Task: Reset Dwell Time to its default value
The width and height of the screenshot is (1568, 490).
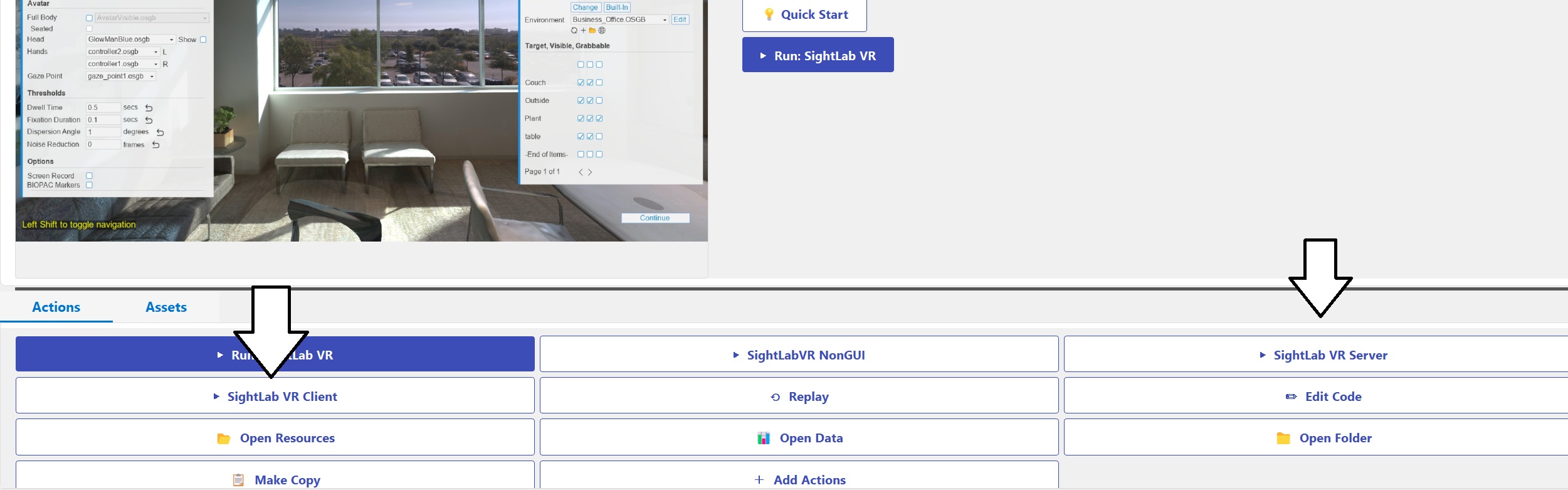Action: [x=149, y=108]
